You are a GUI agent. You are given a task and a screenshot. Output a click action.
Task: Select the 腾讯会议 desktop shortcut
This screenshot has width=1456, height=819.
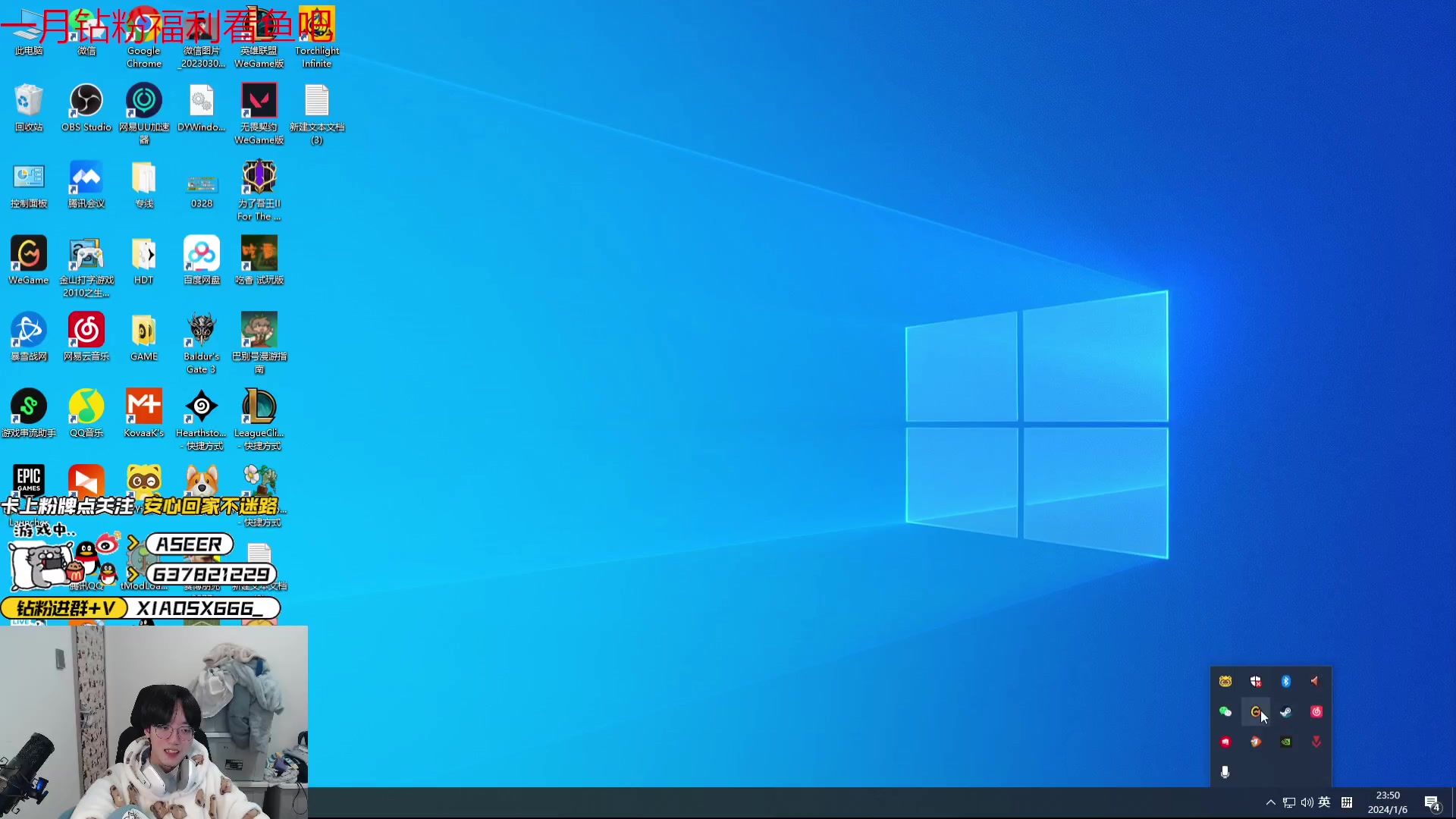coord(86,184)
